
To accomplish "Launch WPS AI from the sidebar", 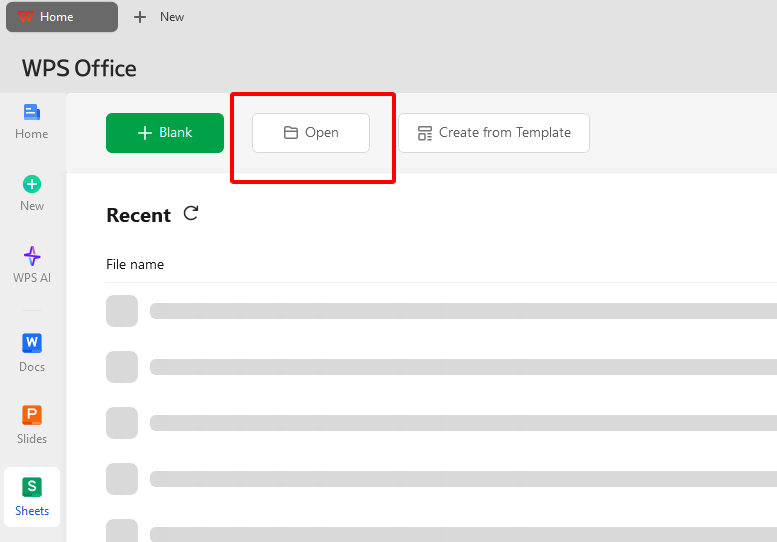I will pos(32,265).
